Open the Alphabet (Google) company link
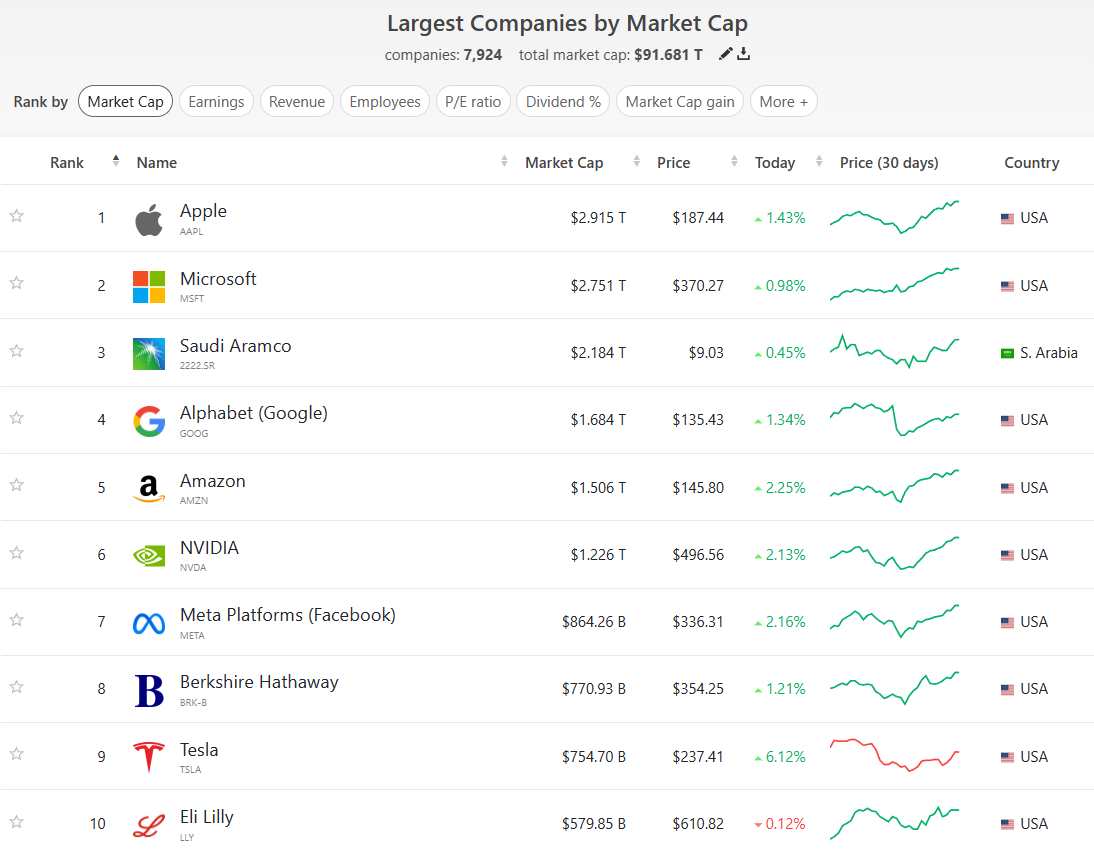This screenshot has width=1094, height=851. click(254, 413)
